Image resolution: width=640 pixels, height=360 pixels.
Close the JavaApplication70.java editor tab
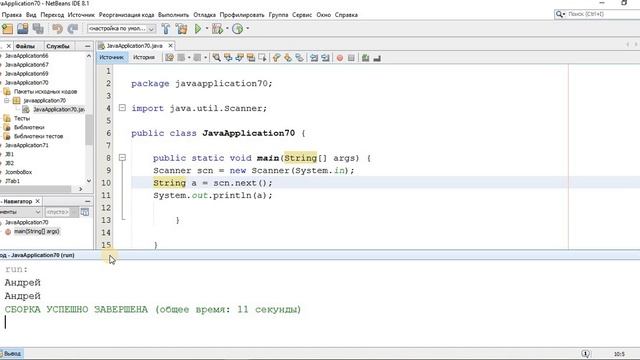click(x=171, y=46)
